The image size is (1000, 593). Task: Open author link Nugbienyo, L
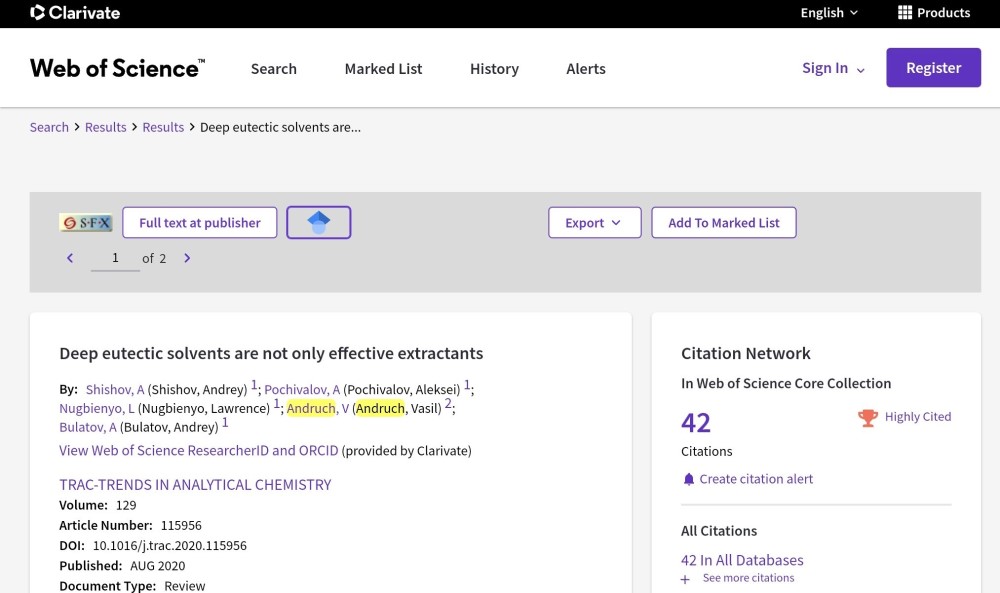click(97, 408)
